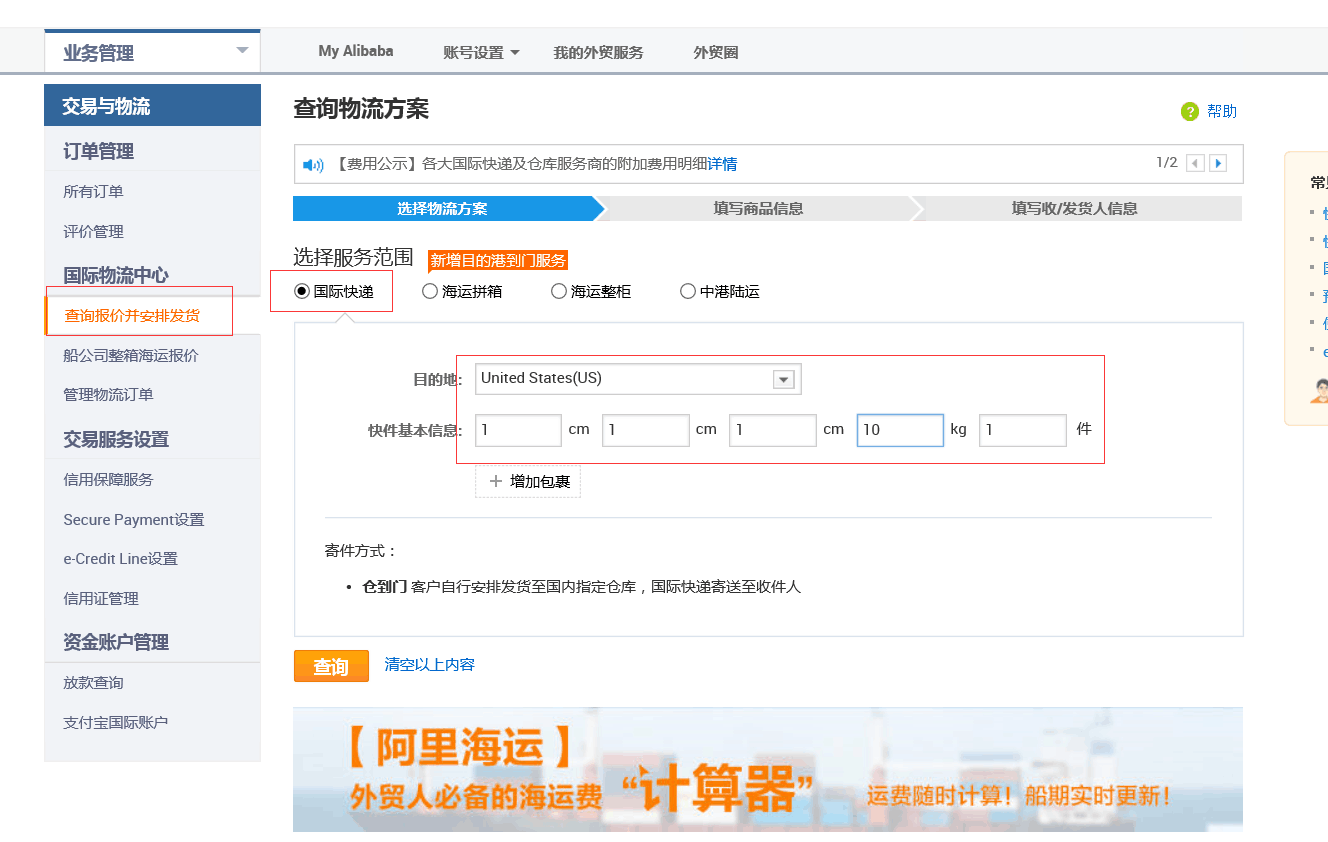Viewport: 1328px width, 842px height.
Task: Select the 海运拼箱 radio option
Action: (x=430, y=291)
